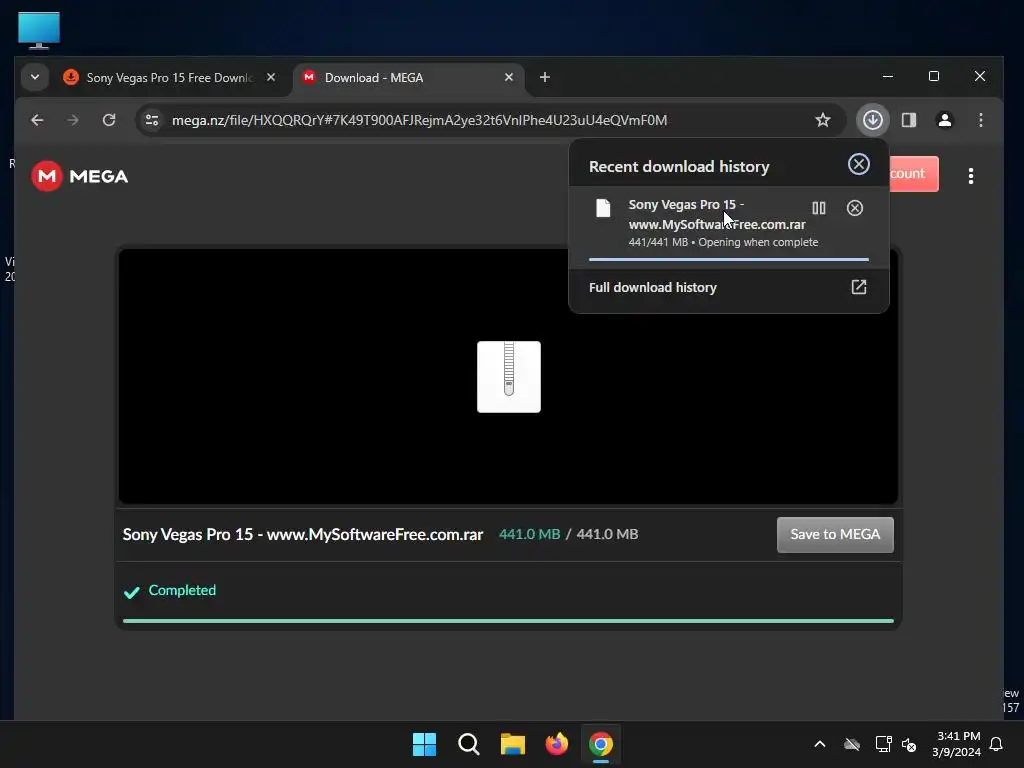
Task: Maximize the Chrome window
Action: [934, 76]
